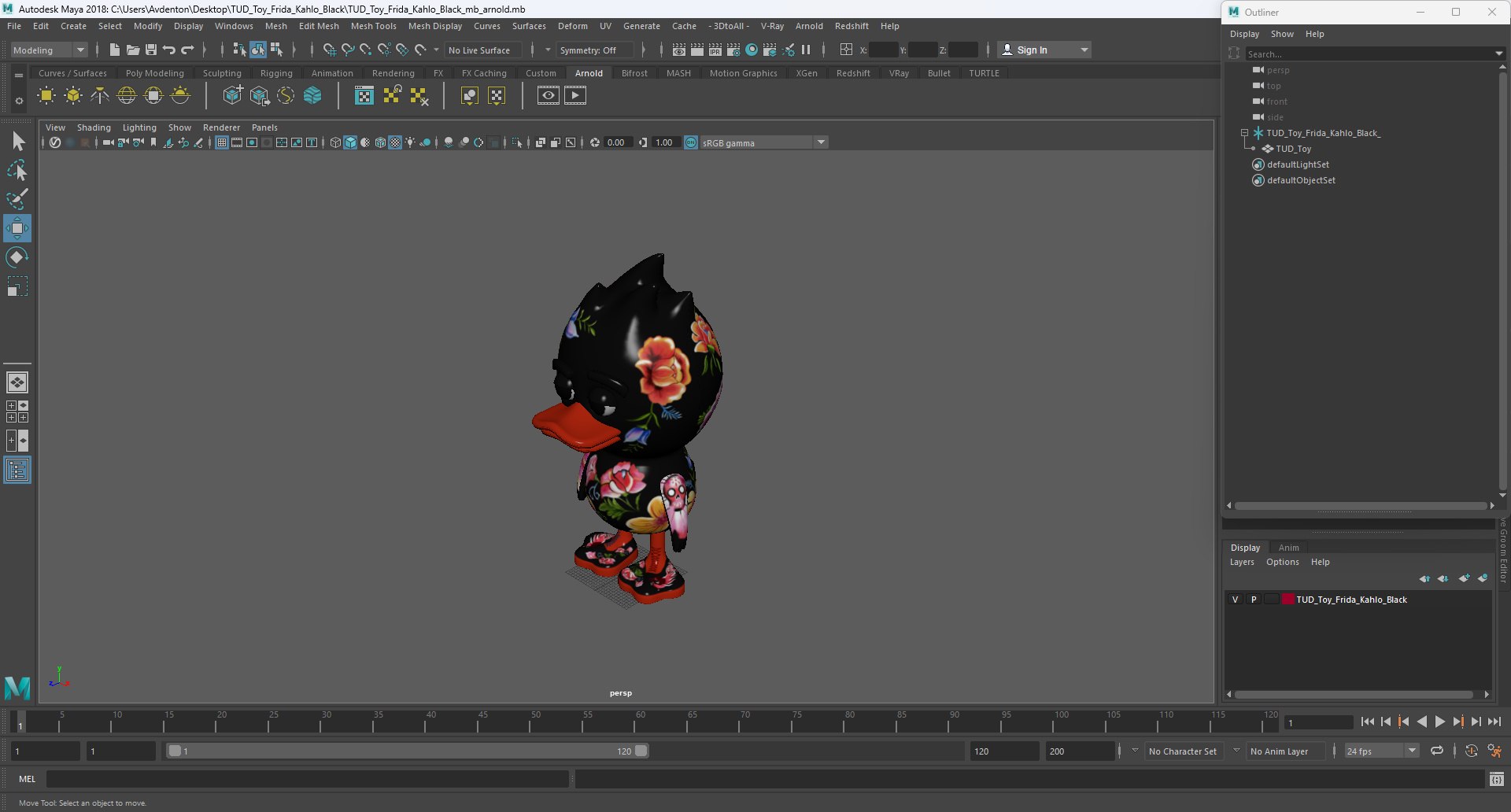Image resolution: width=1511 pixels, height=812 pixels.
Task: Open the Modeling menu set dropdown
Action: tap(49, 50)
